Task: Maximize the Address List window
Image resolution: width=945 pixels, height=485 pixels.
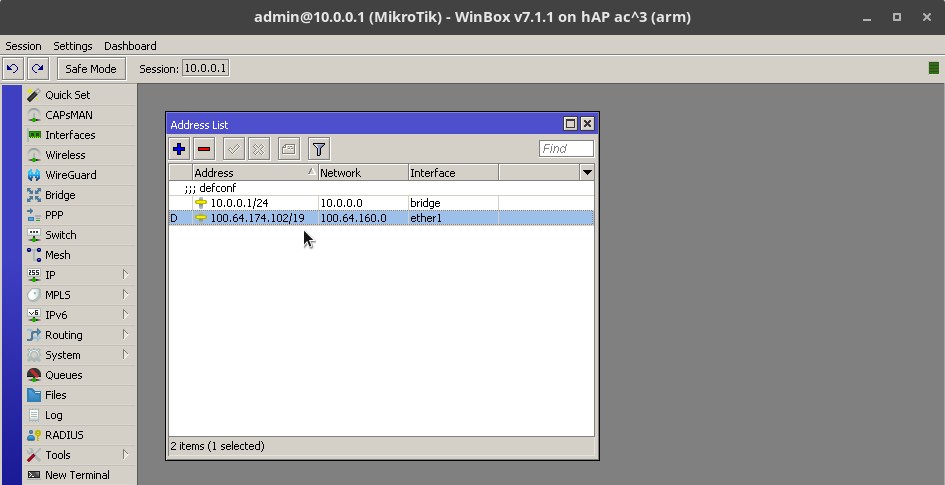Action: pyautogui.click(x=570, y=124)
